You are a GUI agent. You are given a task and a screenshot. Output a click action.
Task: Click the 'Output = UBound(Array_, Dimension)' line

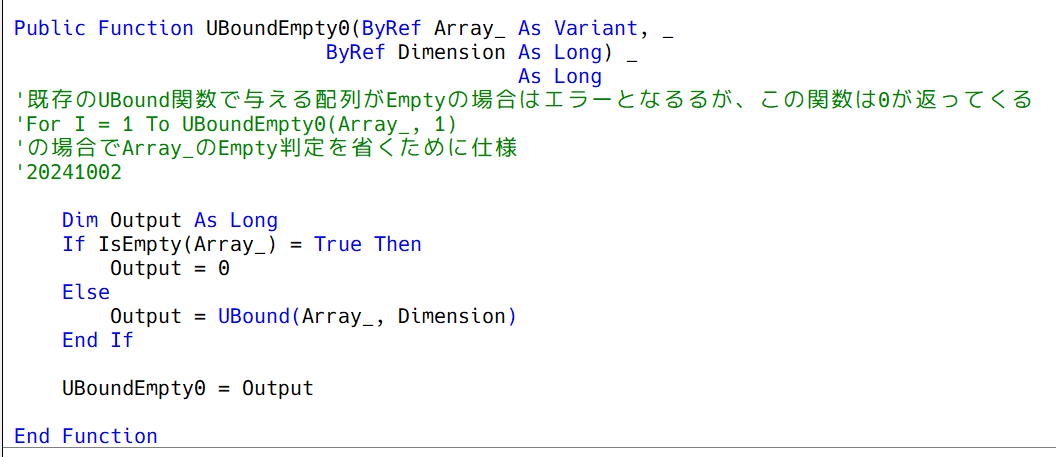(x=313, y=316)
